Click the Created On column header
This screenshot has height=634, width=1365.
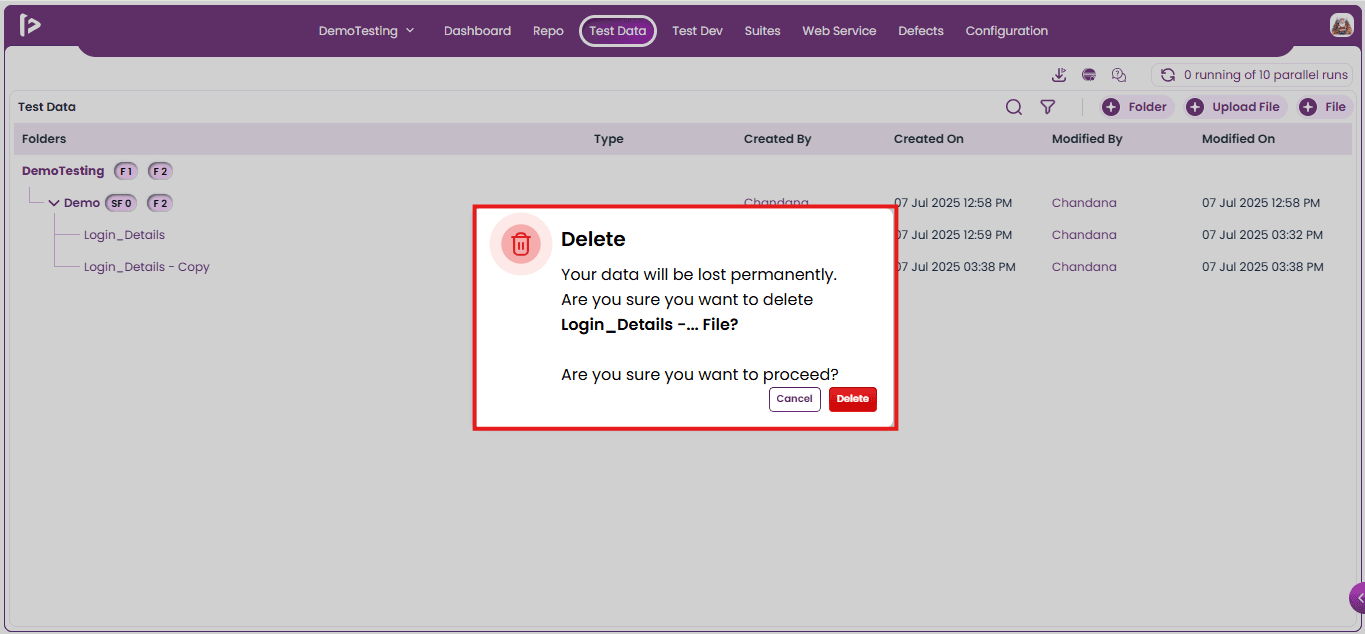pos(929,139)
